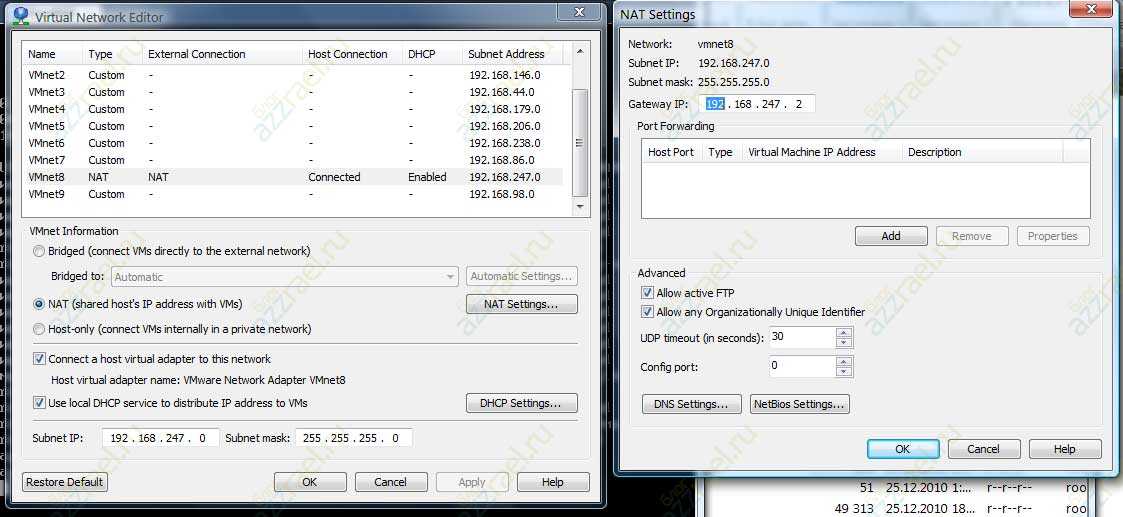Toggle Use local DHCP service checkbox
The height and width of the screenshot is (517, 1123).
coord(39,403)
